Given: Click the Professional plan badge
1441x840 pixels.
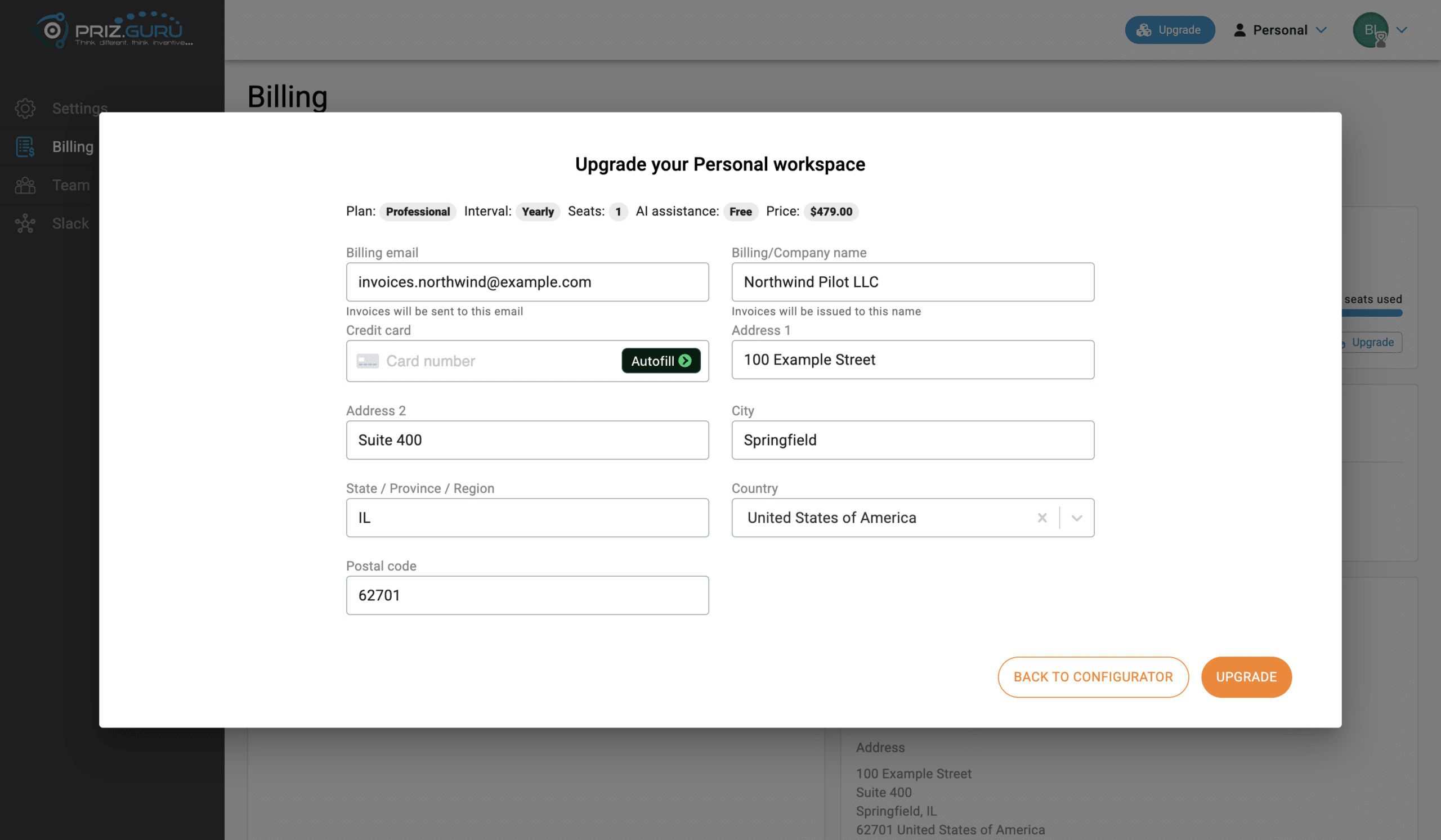Looking at the screenshot, I should 418,212.
